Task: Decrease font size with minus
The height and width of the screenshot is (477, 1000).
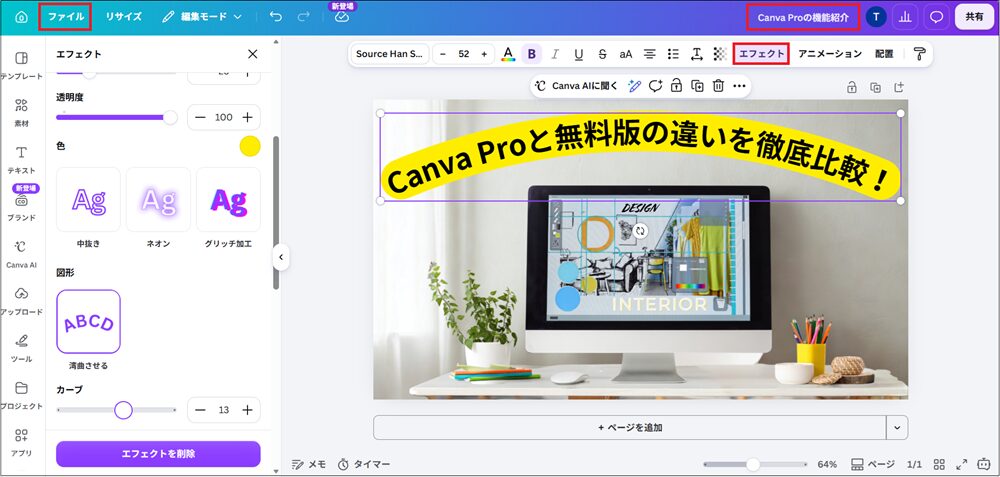Action: tap(443, 54)
